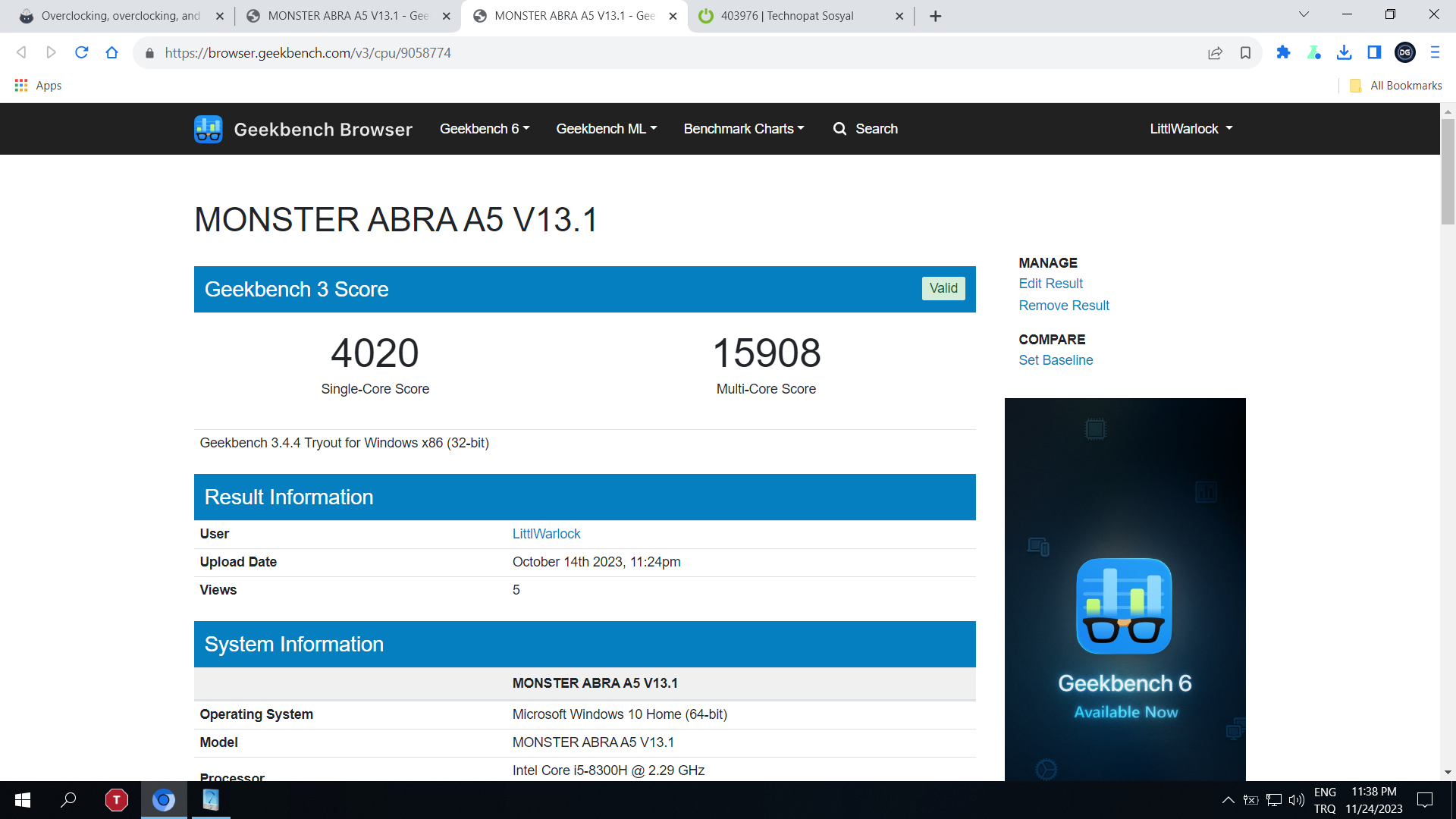Switch to the Overclocking tab

click(120, 16)
